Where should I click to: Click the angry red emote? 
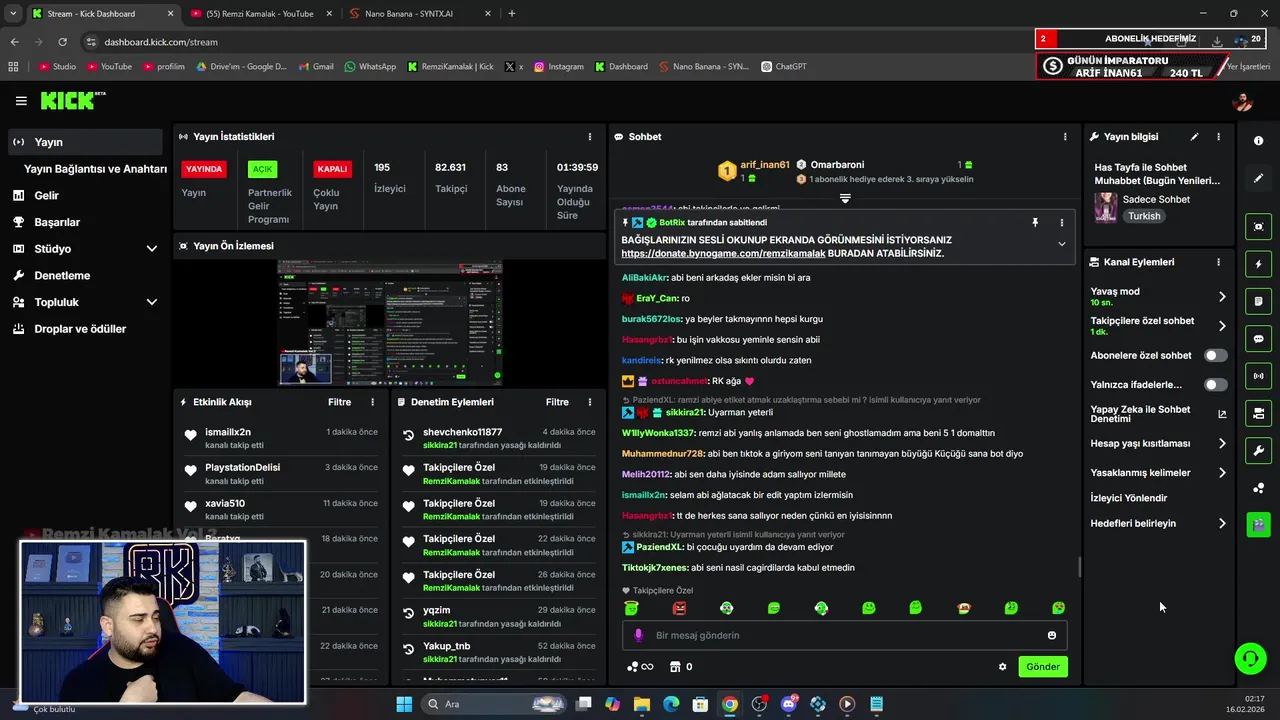[x=680, y=608]
